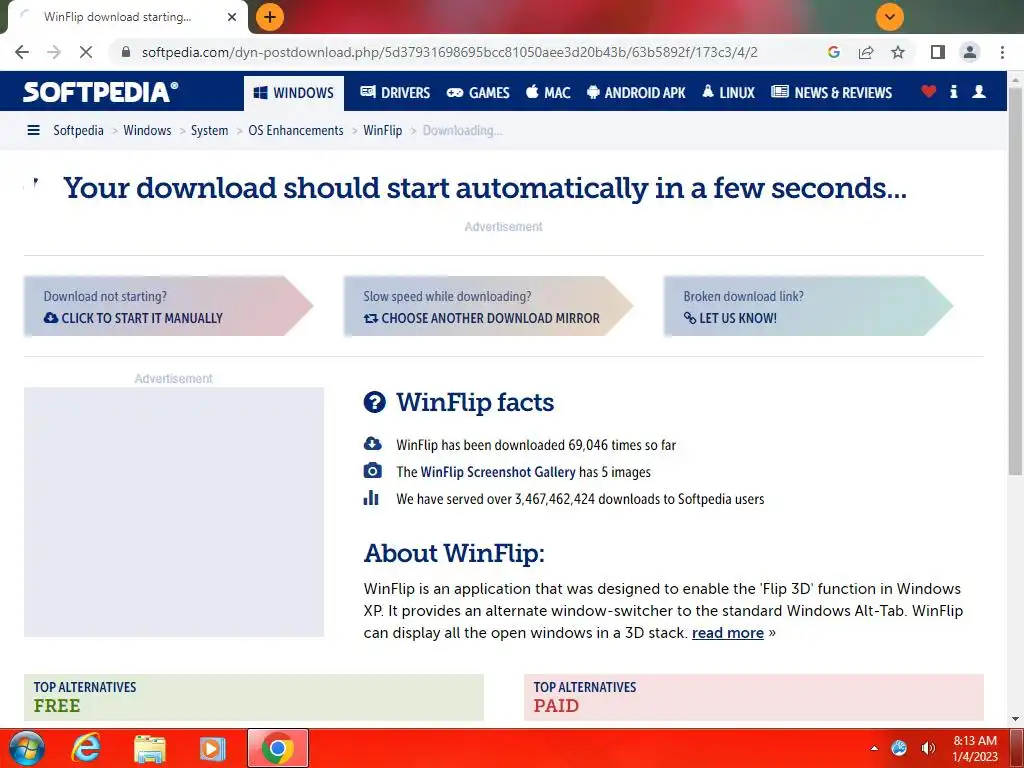Open the Drivers section

pyautogui.click(x=395, y=93)
